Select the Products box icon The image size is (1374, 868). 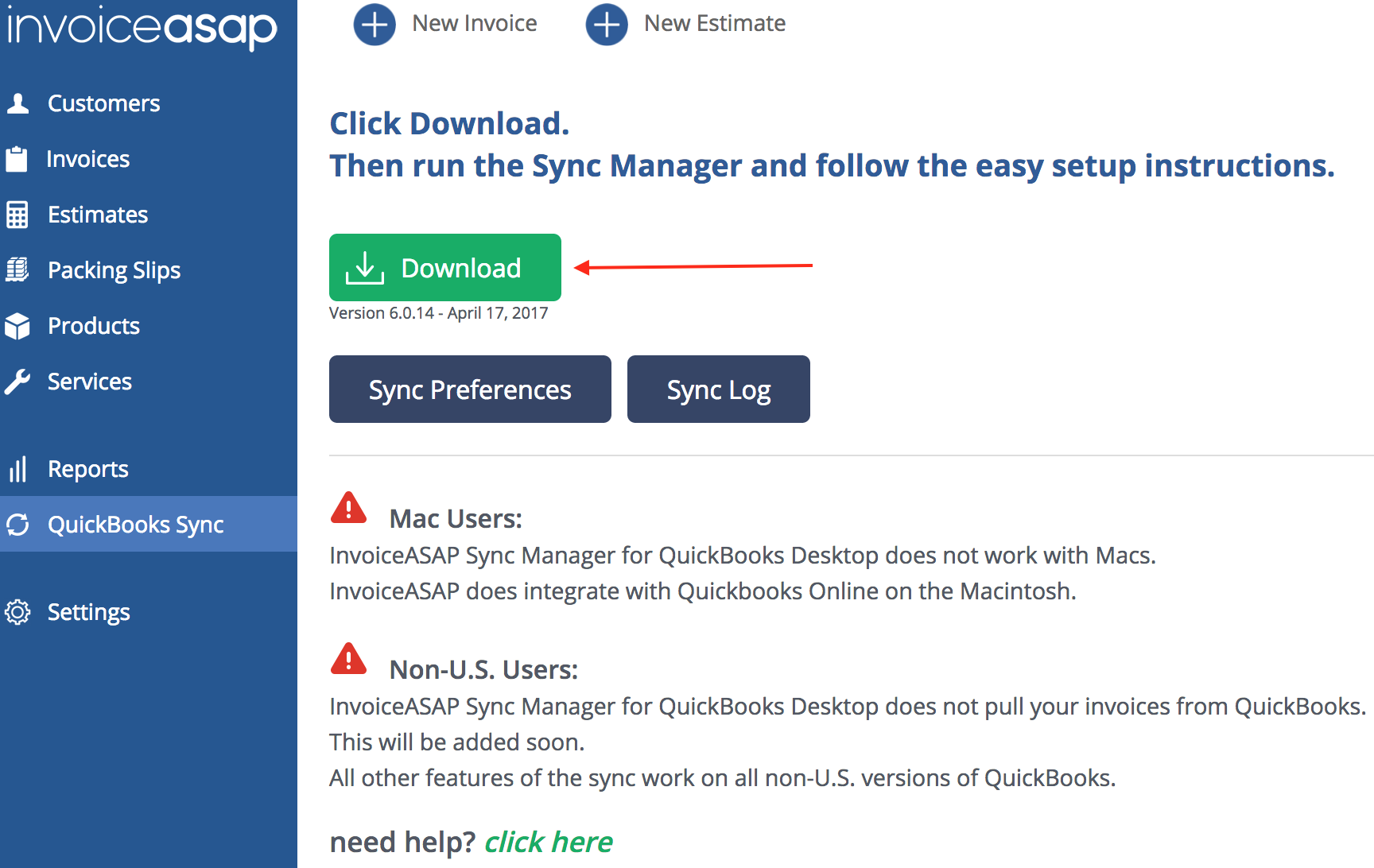[x=18, y=325]
